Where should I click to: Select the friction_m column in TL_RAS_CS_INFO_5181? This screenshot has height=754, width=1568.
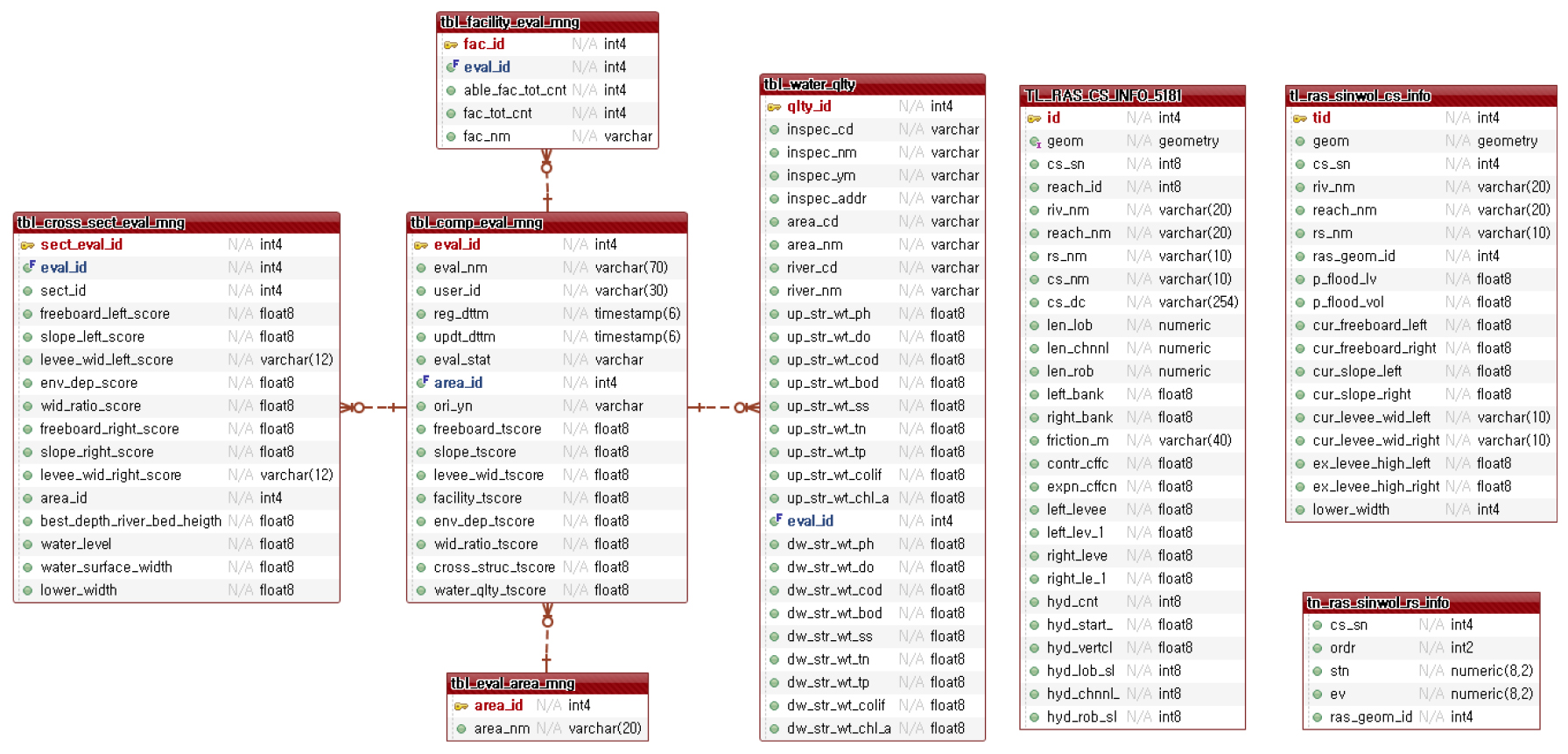[1077, 440]
